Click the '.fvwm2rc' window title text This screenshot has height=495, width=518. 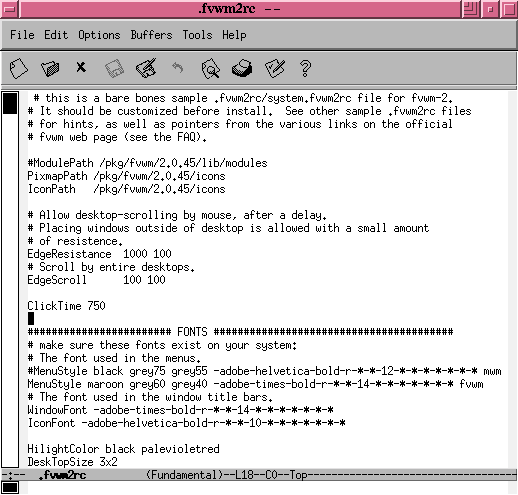point(227,8)
